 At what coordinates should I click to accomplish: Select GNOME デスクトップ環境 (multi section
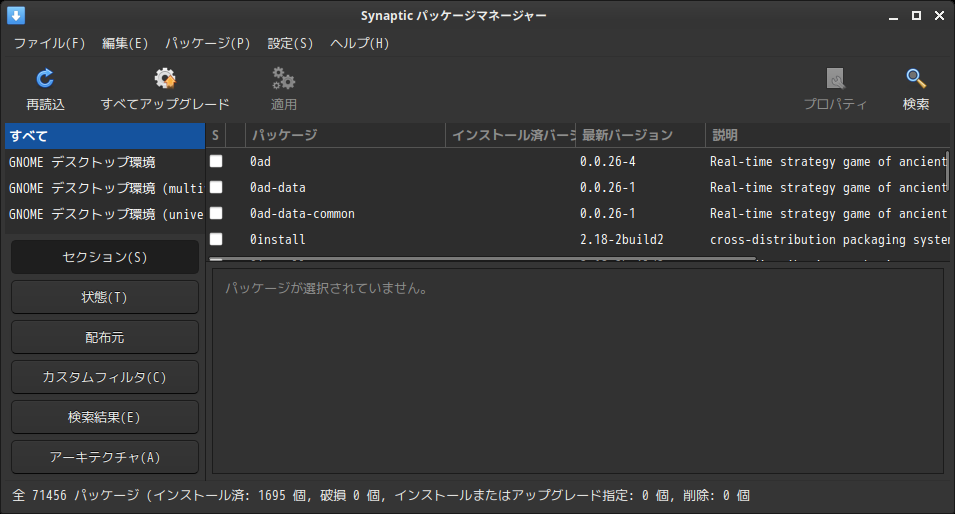[x=105, y=188]
